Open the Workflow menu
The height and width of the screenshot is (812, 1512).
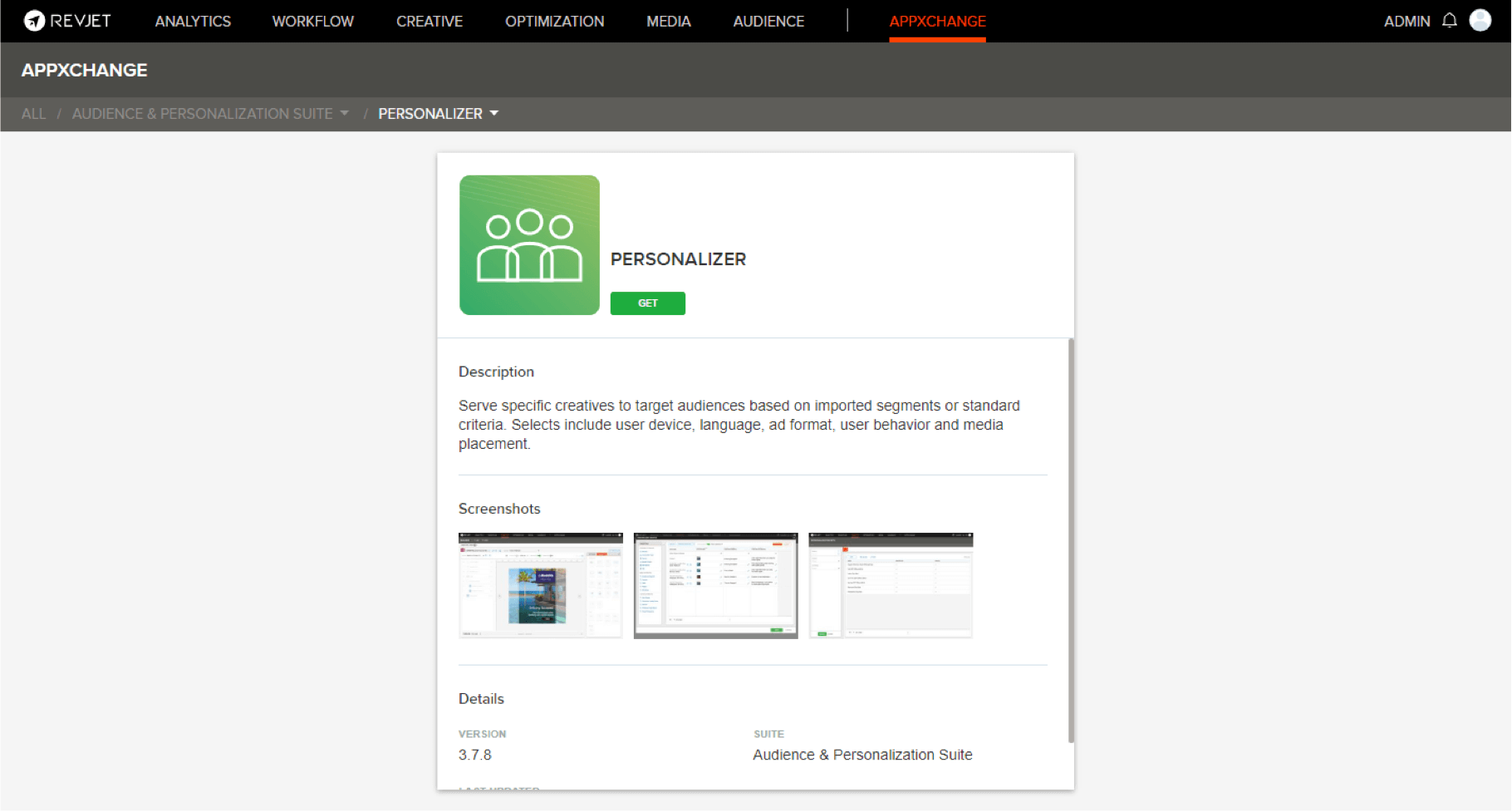pyautogui.click(x=313, y=22)
